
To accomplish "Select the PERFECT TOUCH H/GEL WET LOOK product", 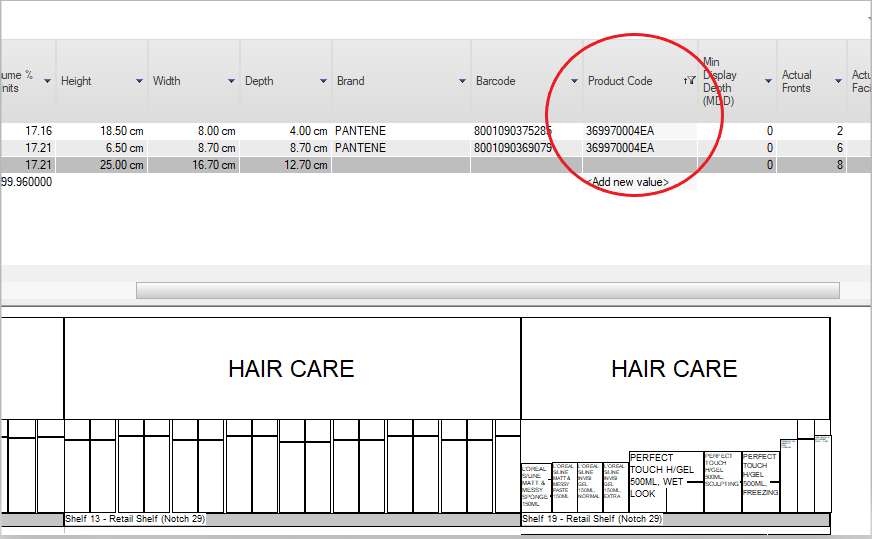I will coord(666,482).
